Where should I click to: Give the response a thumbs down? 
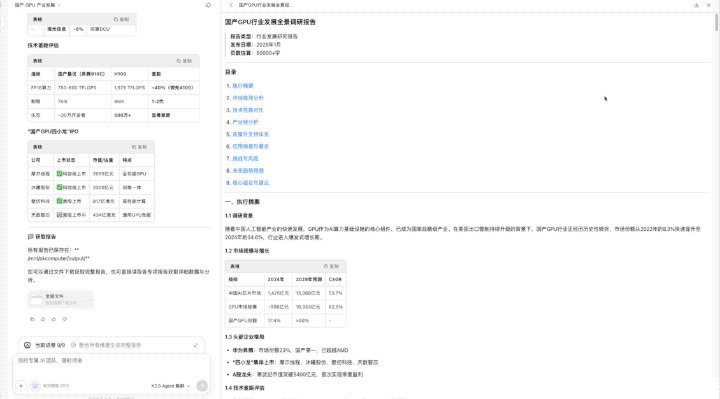pos(65,319)
